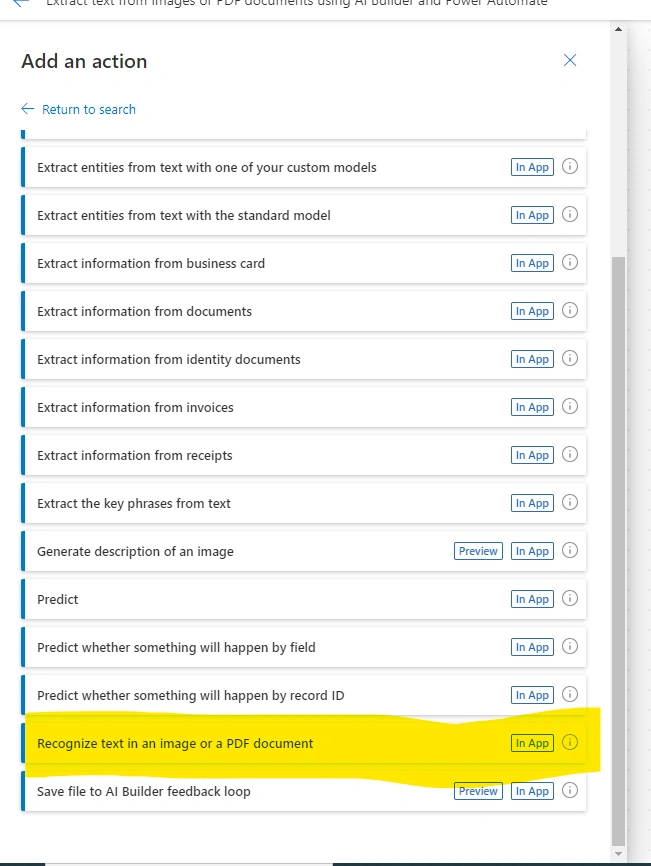Viewport: 651px width, 866px height.
Task: Click the scrollbar down arrow
Action: pyautogui.click(x=618, y=854)
